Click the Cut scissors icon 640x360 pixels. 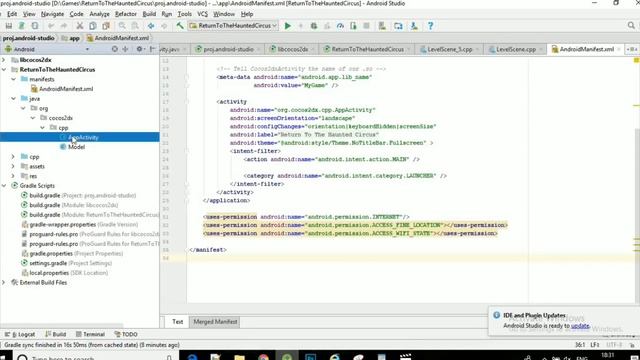(x=80, y=26)
